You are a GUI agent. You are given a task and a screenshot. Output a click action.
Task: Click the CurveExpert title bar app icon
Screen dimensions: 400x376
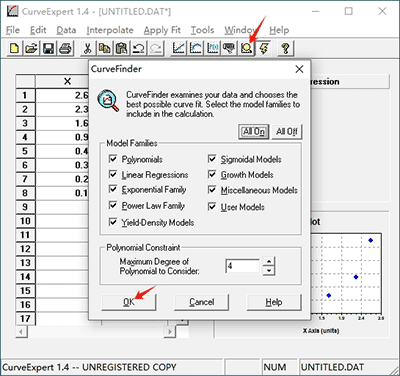click(13, 11)
